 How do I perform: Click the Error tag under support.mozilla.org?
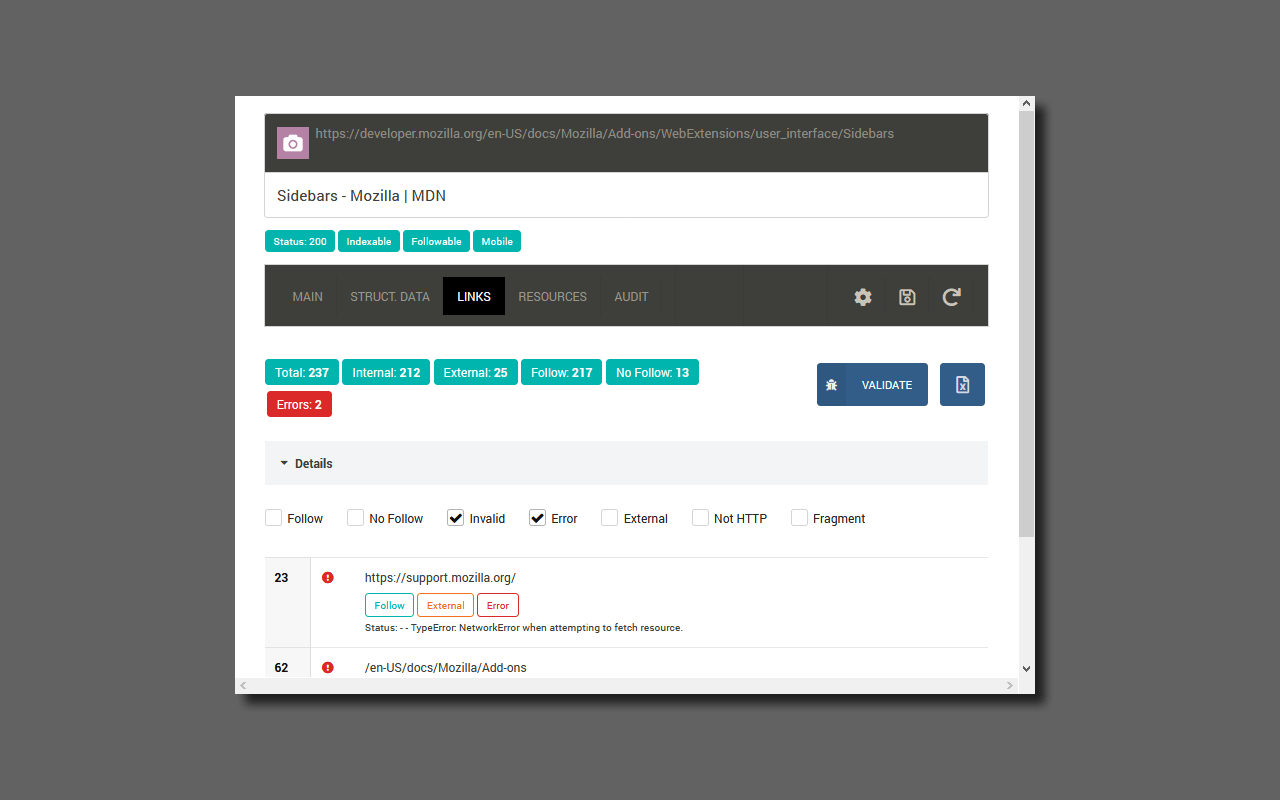498,605
